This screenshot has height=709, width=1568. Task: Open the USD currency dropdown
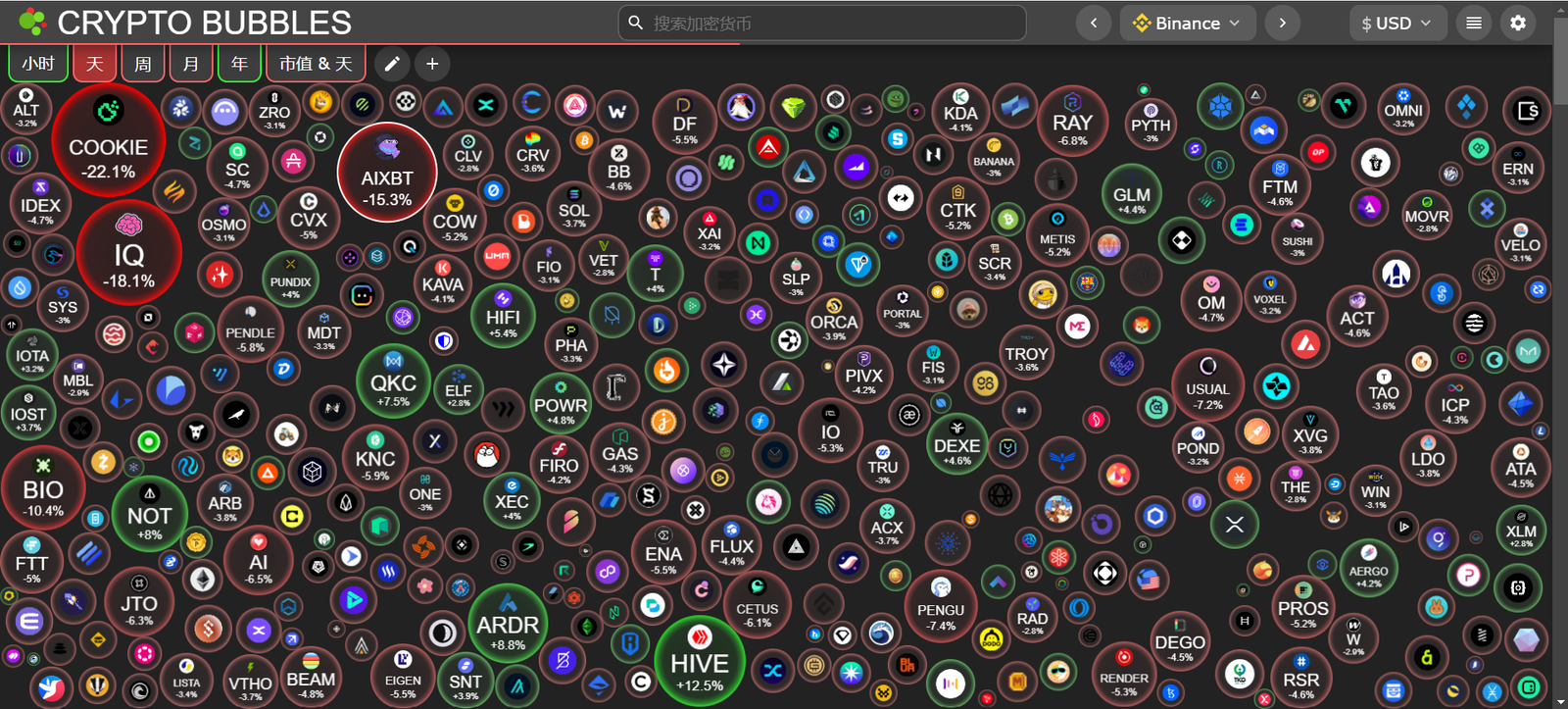tap(1396, 23)
